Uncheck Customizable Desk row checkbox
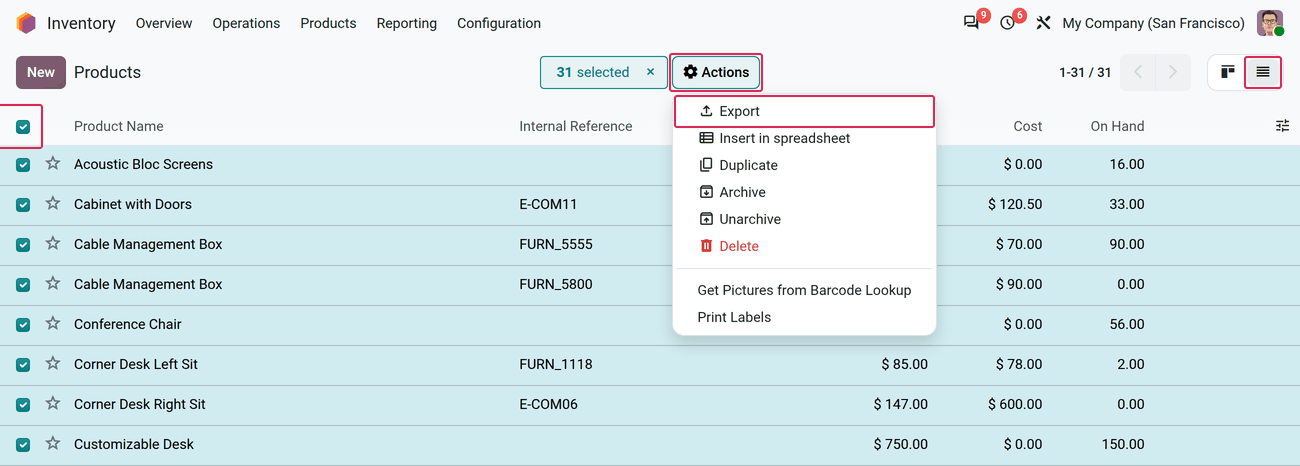The height and width of the screenshot is (466, 1300). tap(23, 445)
